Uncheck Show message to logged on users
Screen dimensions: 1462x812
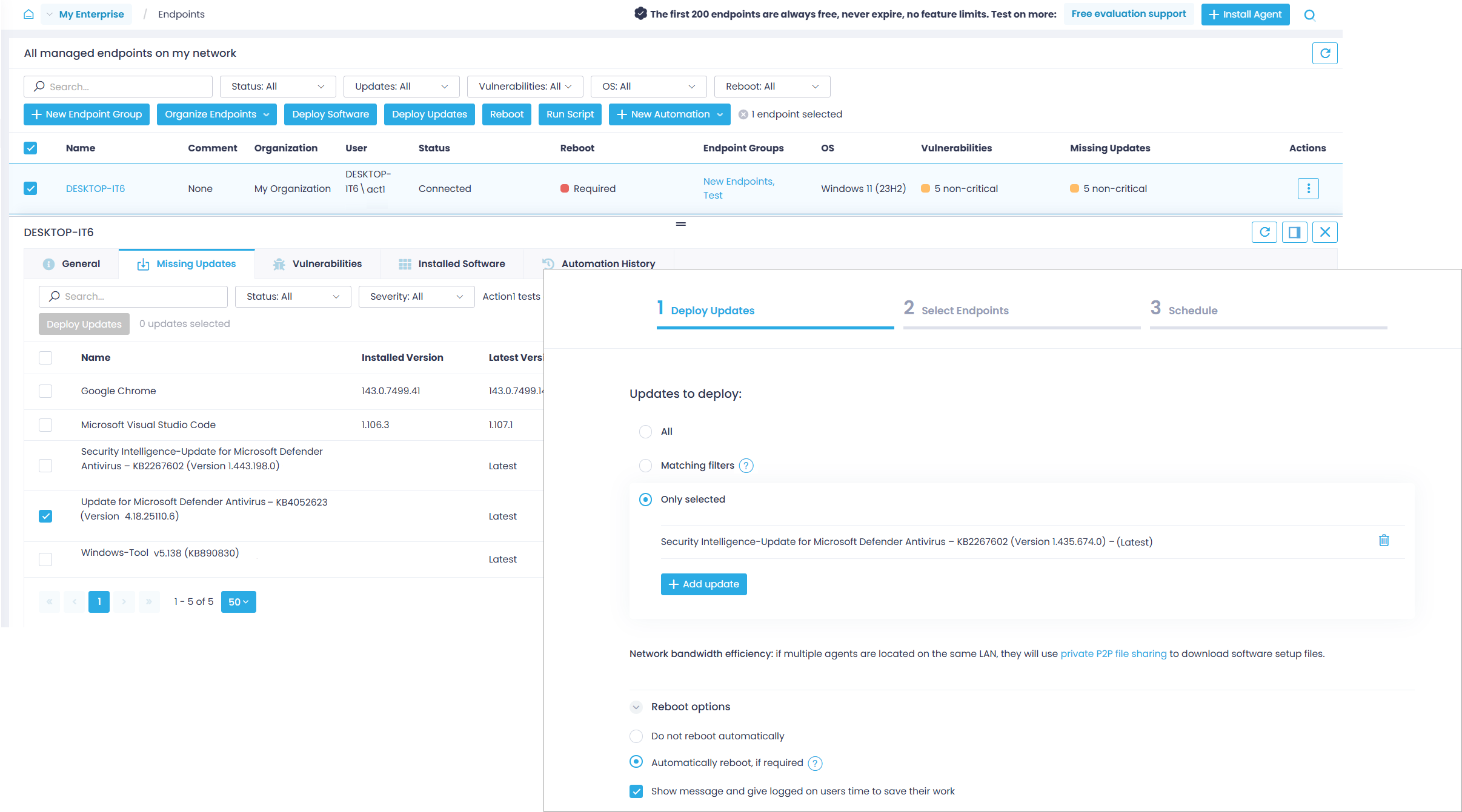636,791
